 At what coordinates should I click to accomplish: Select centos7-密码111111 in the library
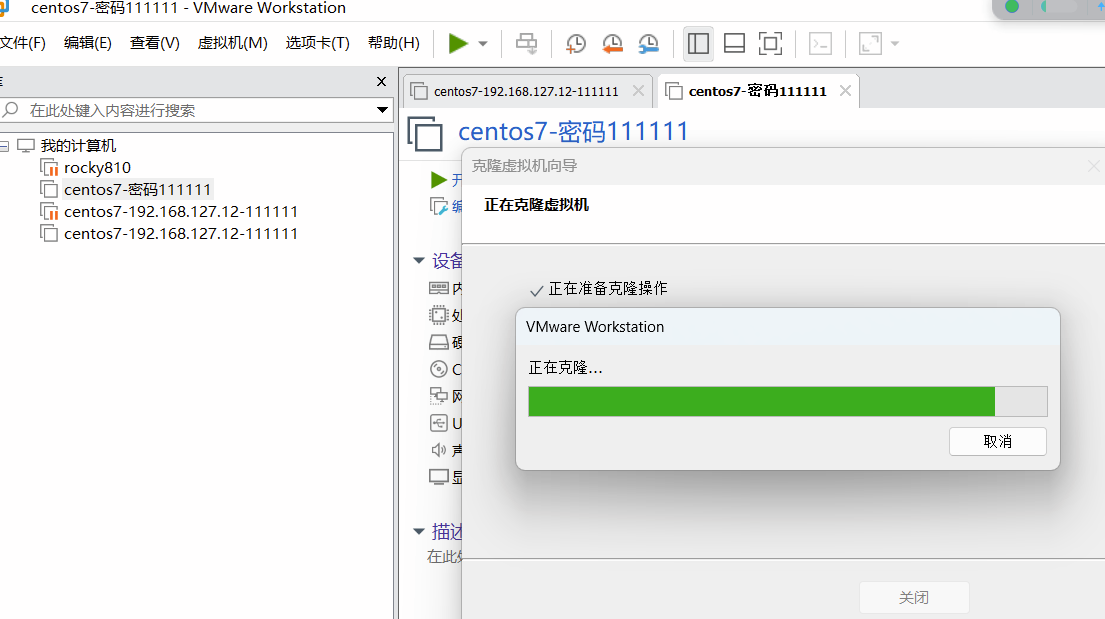137,190
